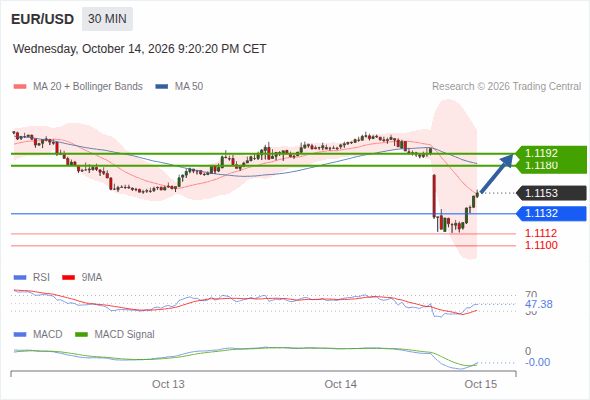Click the RSI value 47.38
Viewport: 590px width, 400px height.
(539, 304)
